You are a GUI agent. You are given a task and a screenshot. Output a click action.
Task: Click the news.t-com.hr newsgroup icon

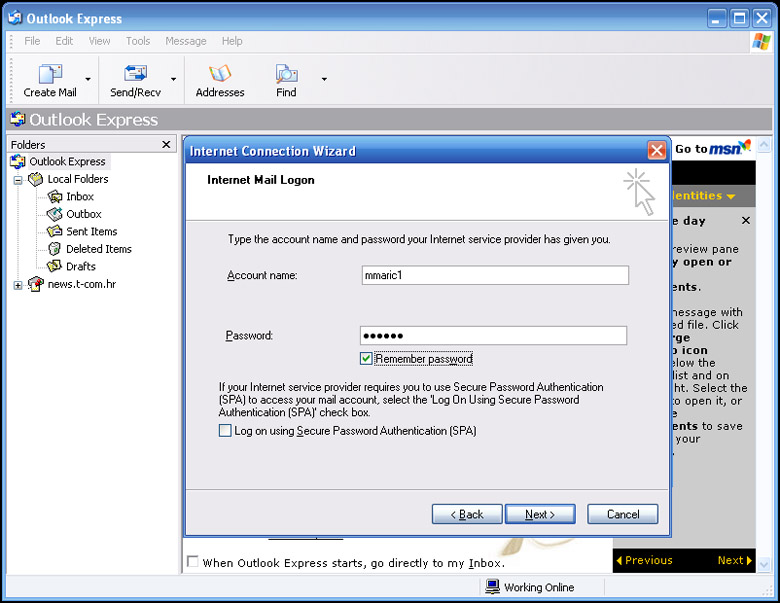tap(36, 284)
